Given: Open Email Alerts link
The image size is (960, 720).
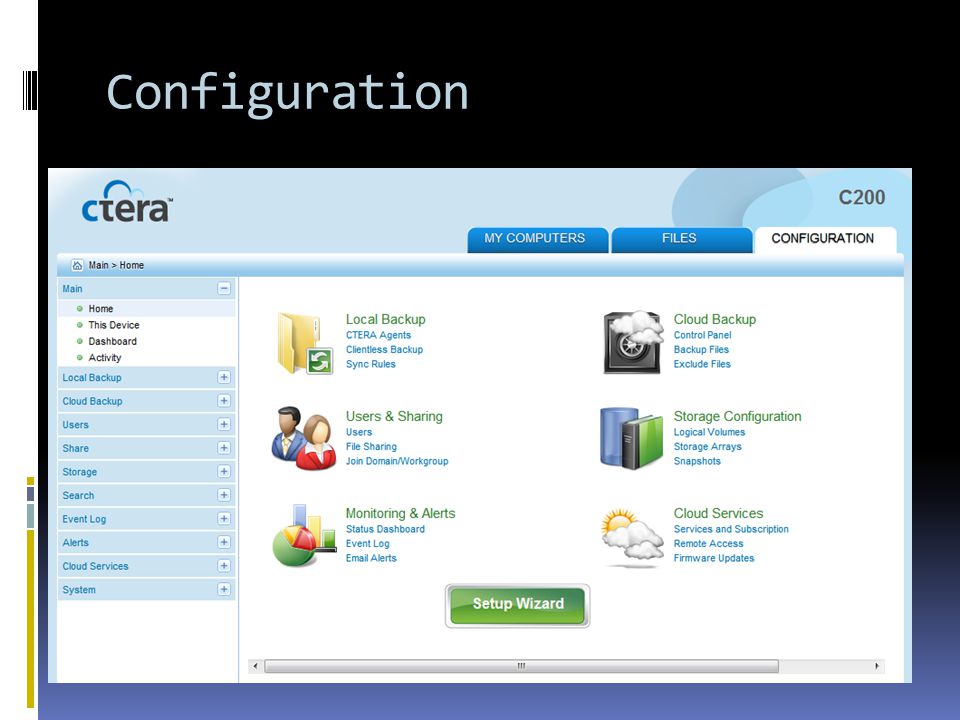Looking at the screenshot, I should click(371, 558).
